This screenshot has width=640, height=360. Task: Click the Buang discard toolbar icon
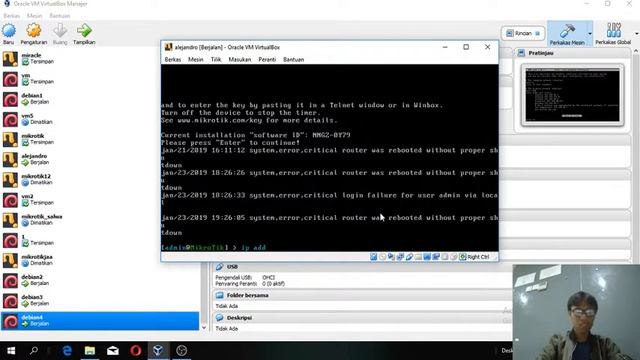pyautogui.click(x=60, y=31)
